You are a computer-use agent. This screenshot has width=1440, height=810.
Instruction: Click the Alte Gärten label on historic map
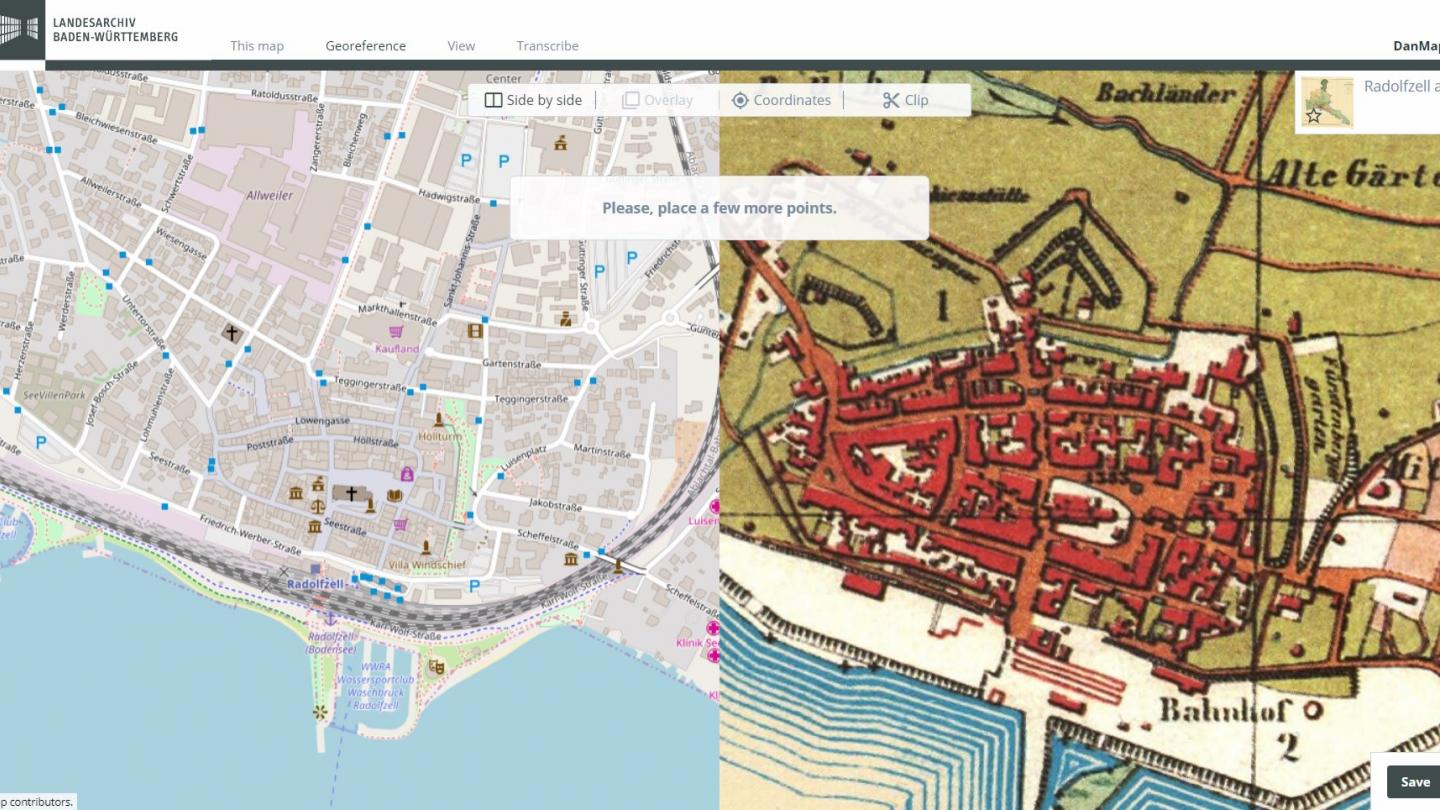1352,176
